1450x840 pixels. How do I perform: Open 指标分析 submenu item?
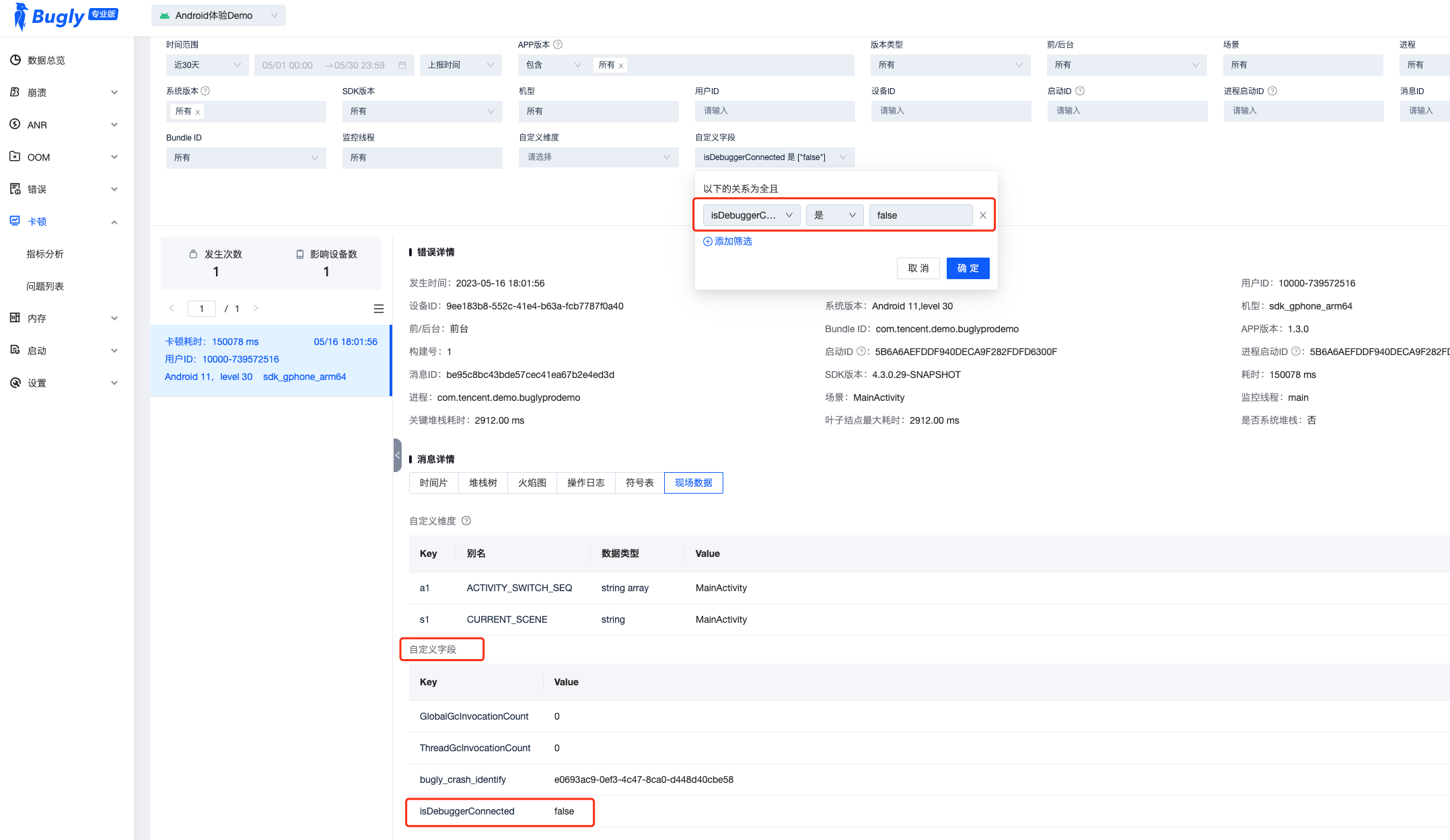45,254
